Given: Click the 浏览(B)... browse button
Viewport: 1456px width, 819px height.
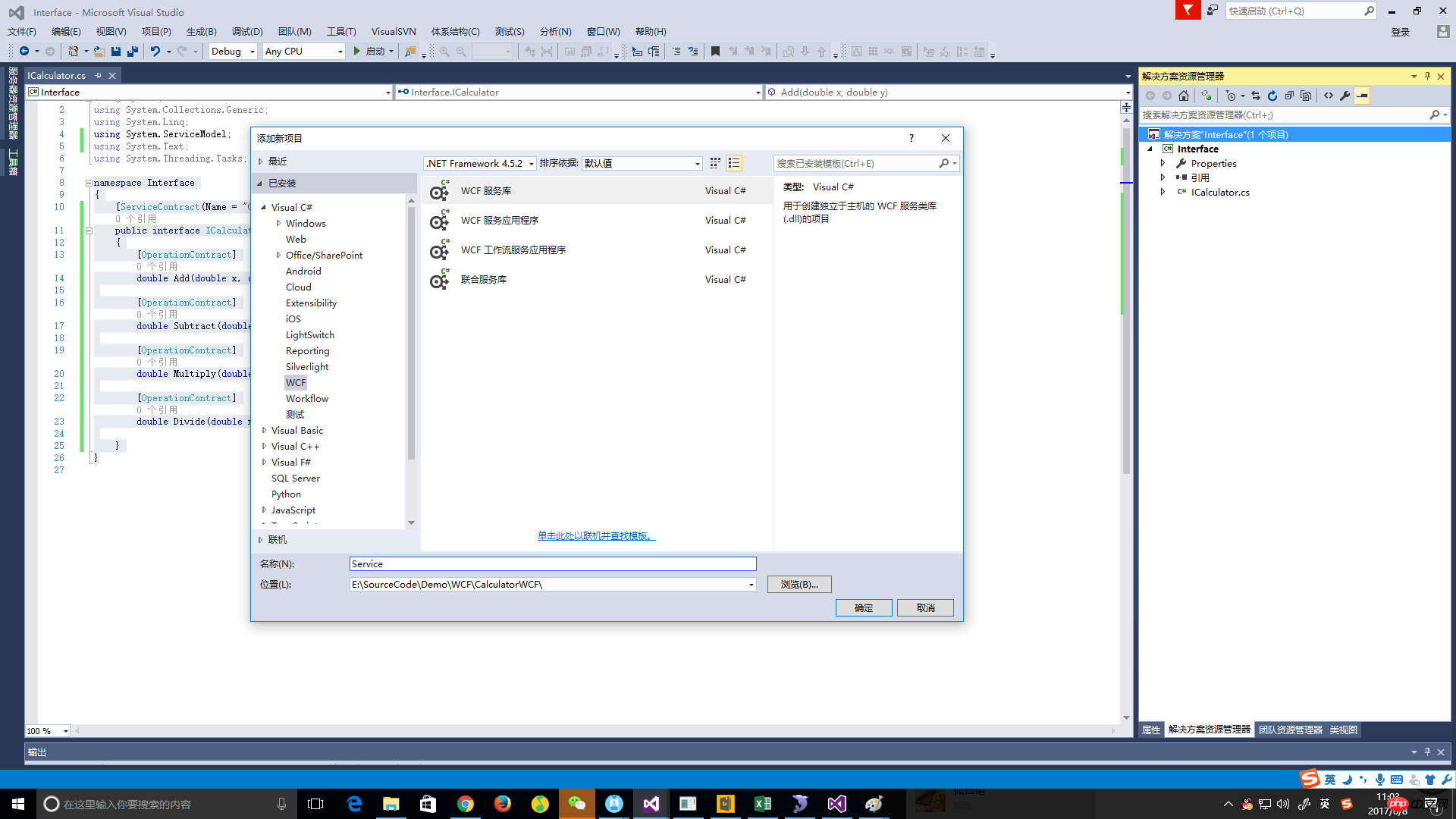Looking at the screenshot, I should [x=799, y=585].
